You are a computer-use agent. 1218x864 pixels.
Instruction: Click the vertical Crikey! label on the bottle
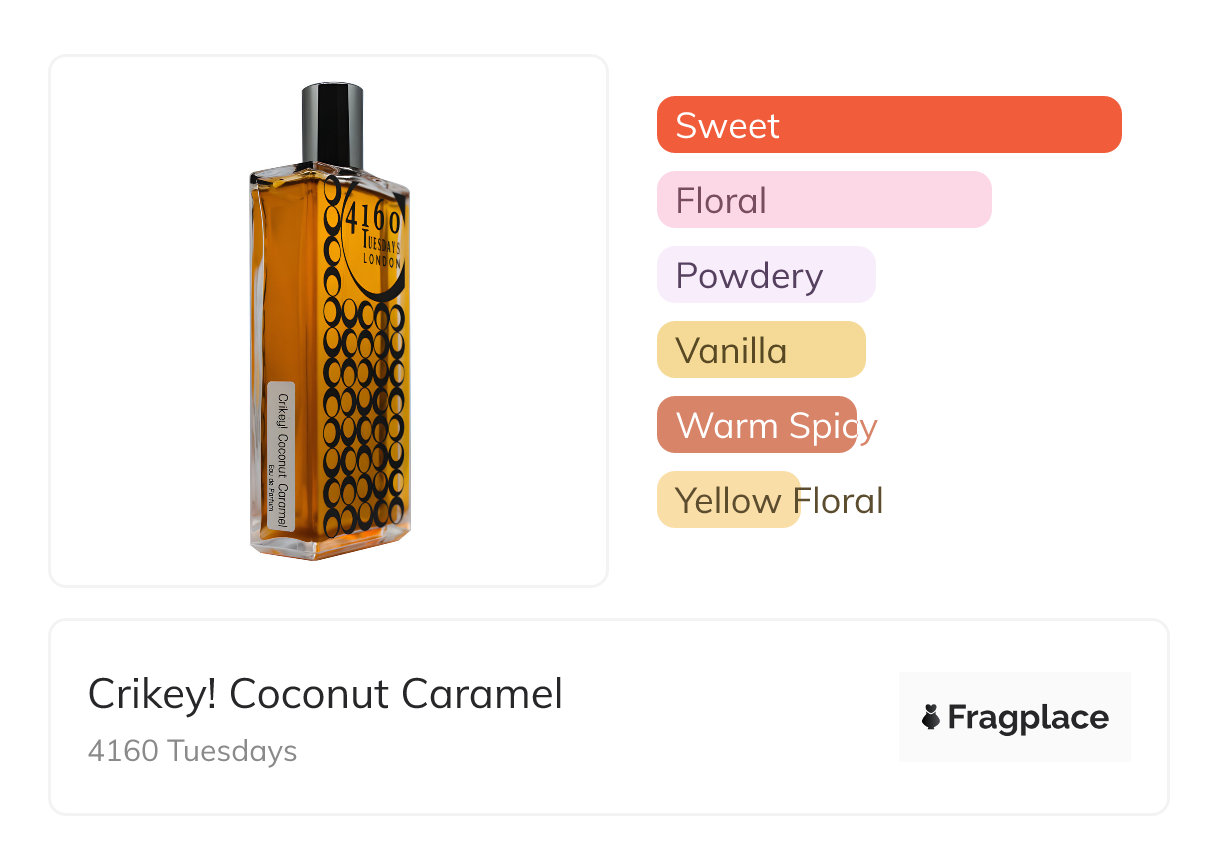tap(281, 458)
